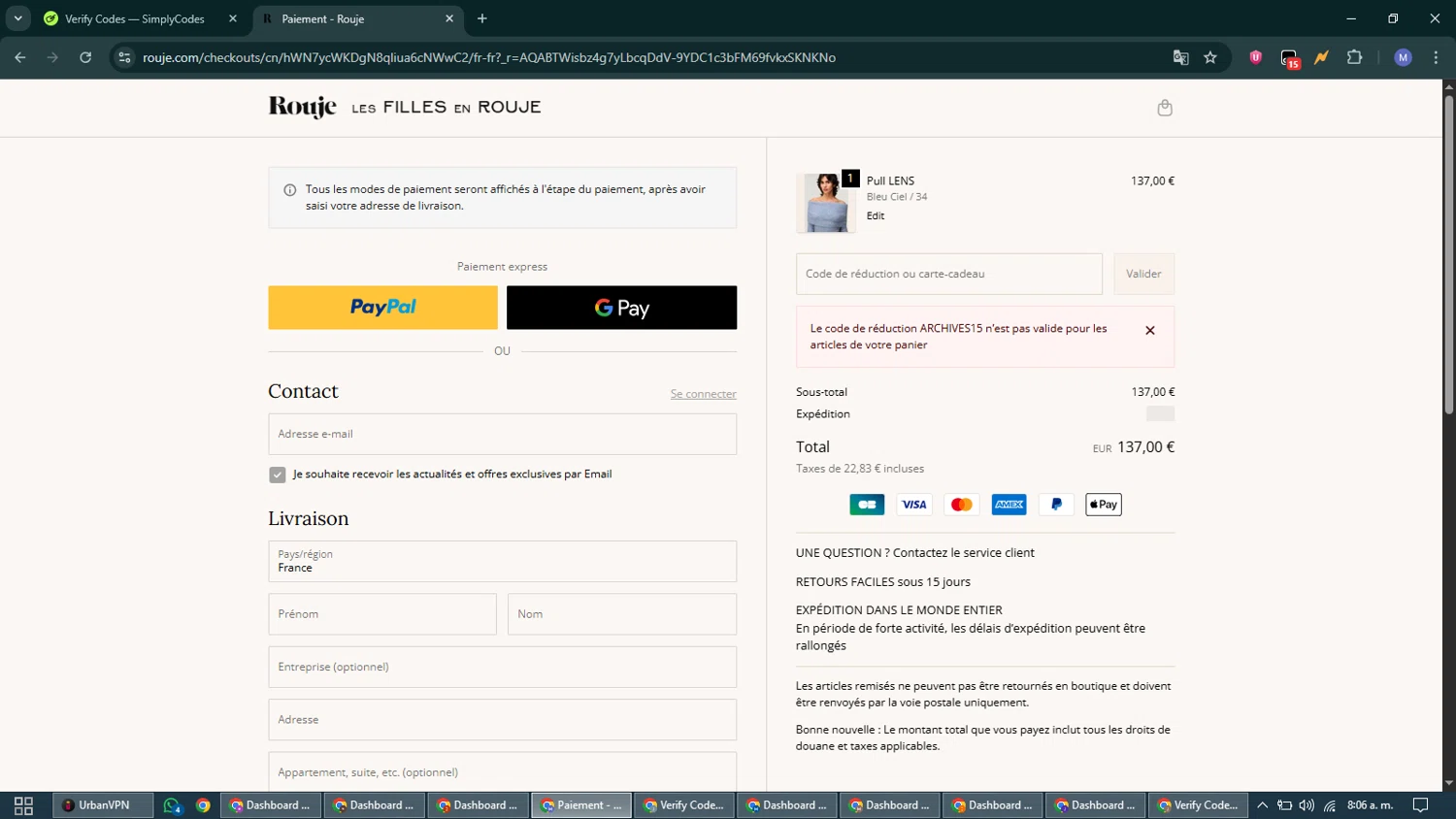Open the shopping bag icon
This screenshot has height=819, width=1456.
pyautogui.click(x=1165, y=108)
